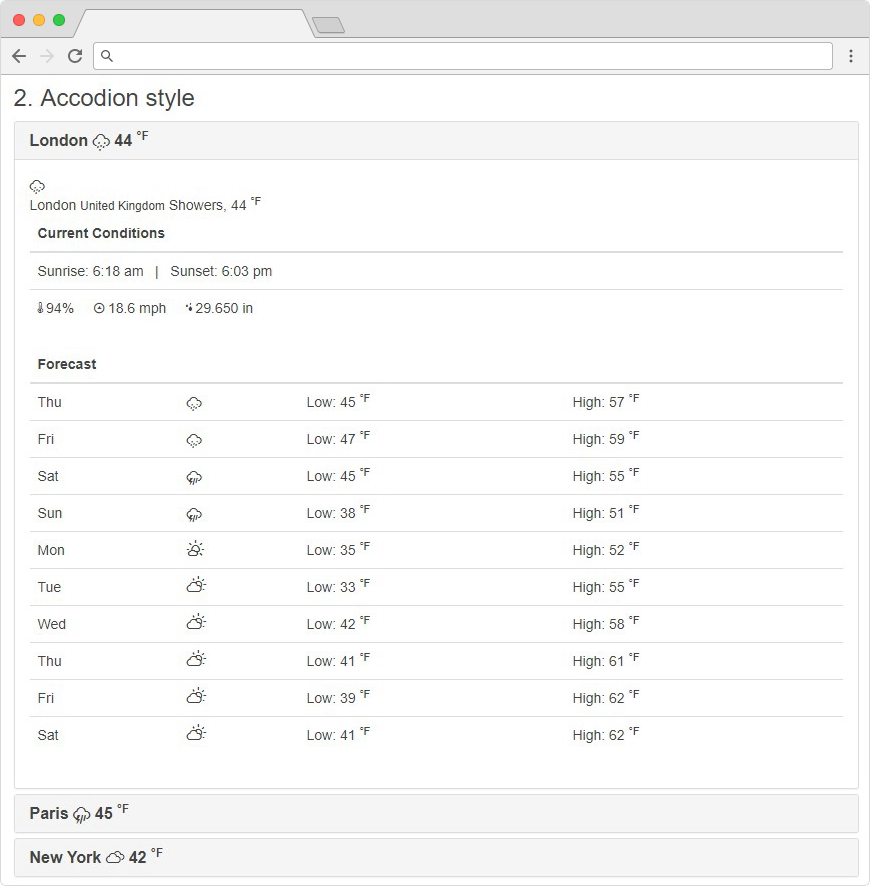This screenshot has height=886, width=870.
Task: Click the rain icon in the Sun row
Action: click(194, 514)
